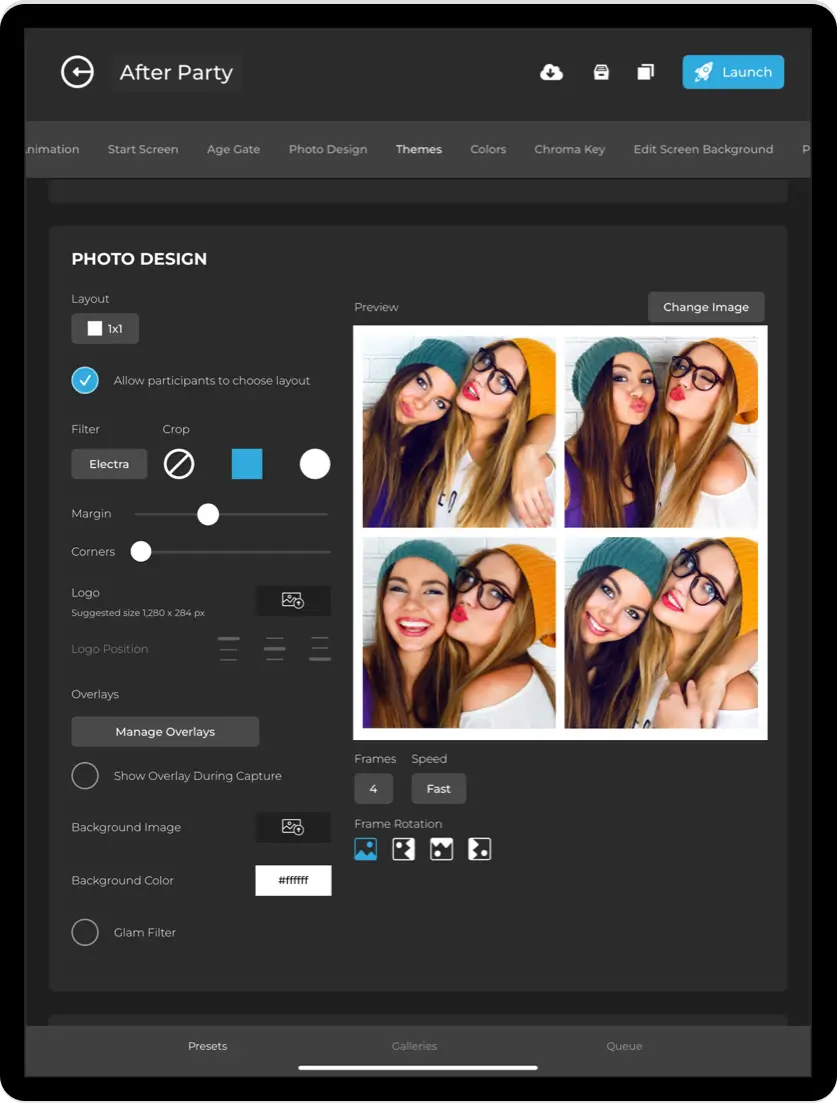The image size is (837, 1103).
Task: Click the duplicate icon beside the print icon
Action: coord(645,71)
